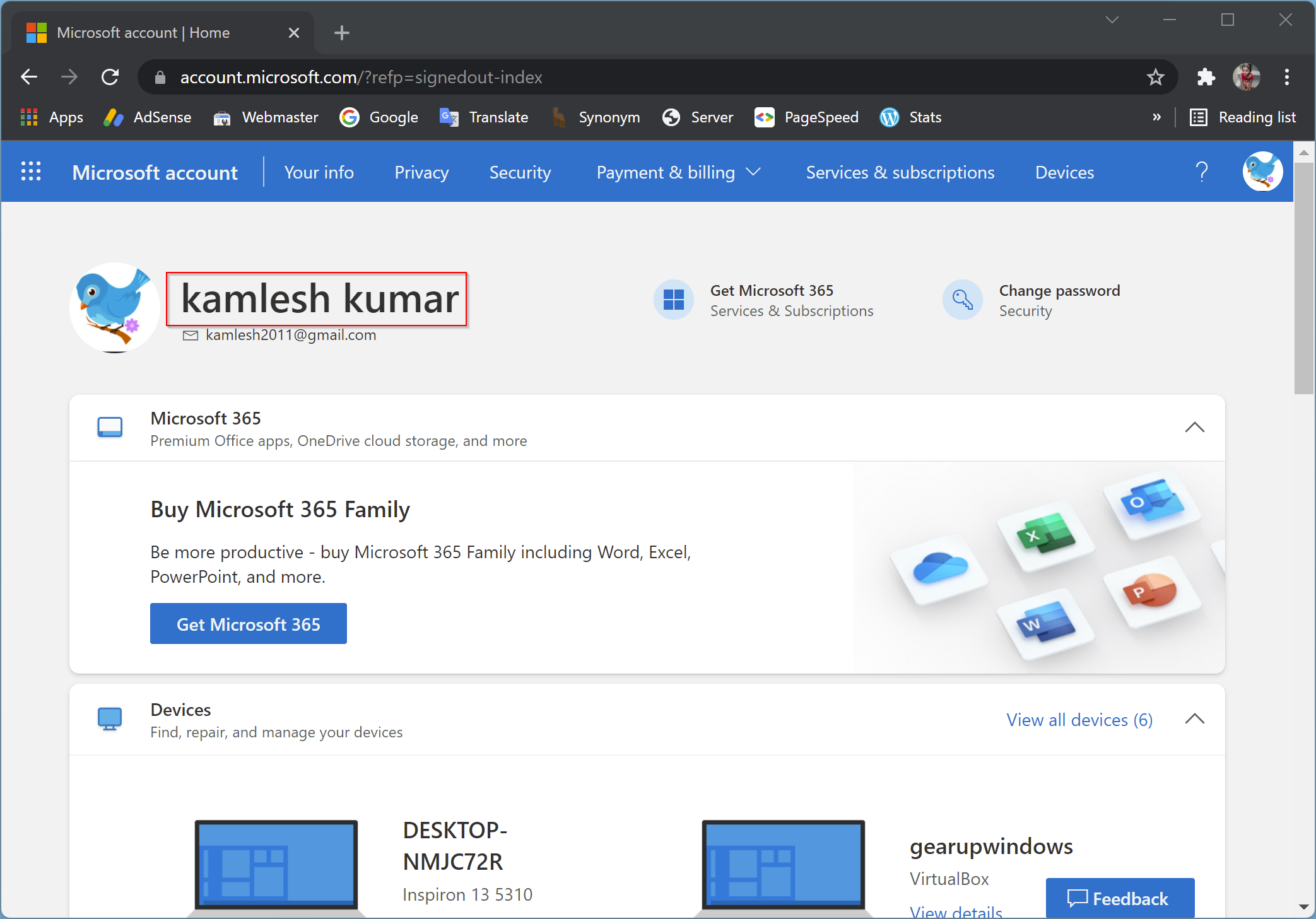Click the blue Get Microsoft 365 button

click(248, 624)
